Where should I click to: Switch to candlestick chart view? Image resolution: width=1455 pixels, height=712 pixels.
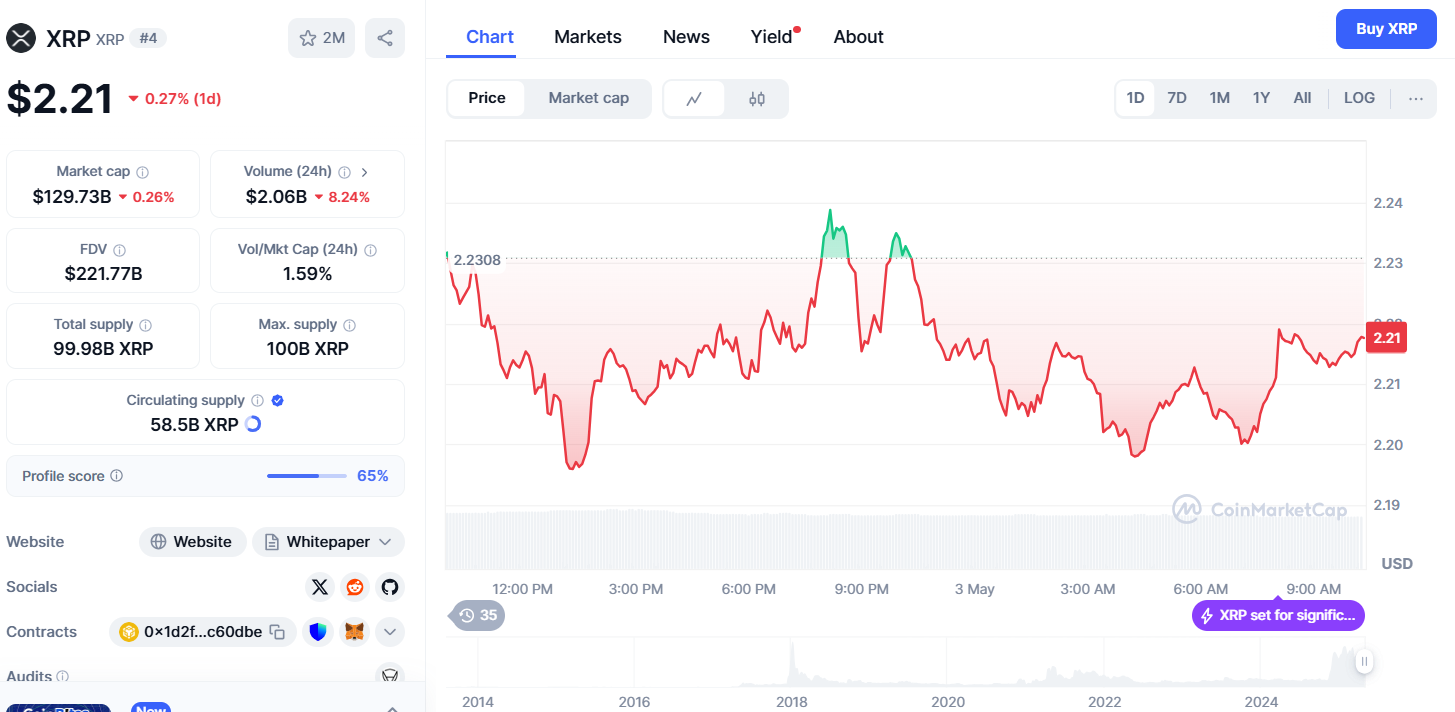pos(757,98)
